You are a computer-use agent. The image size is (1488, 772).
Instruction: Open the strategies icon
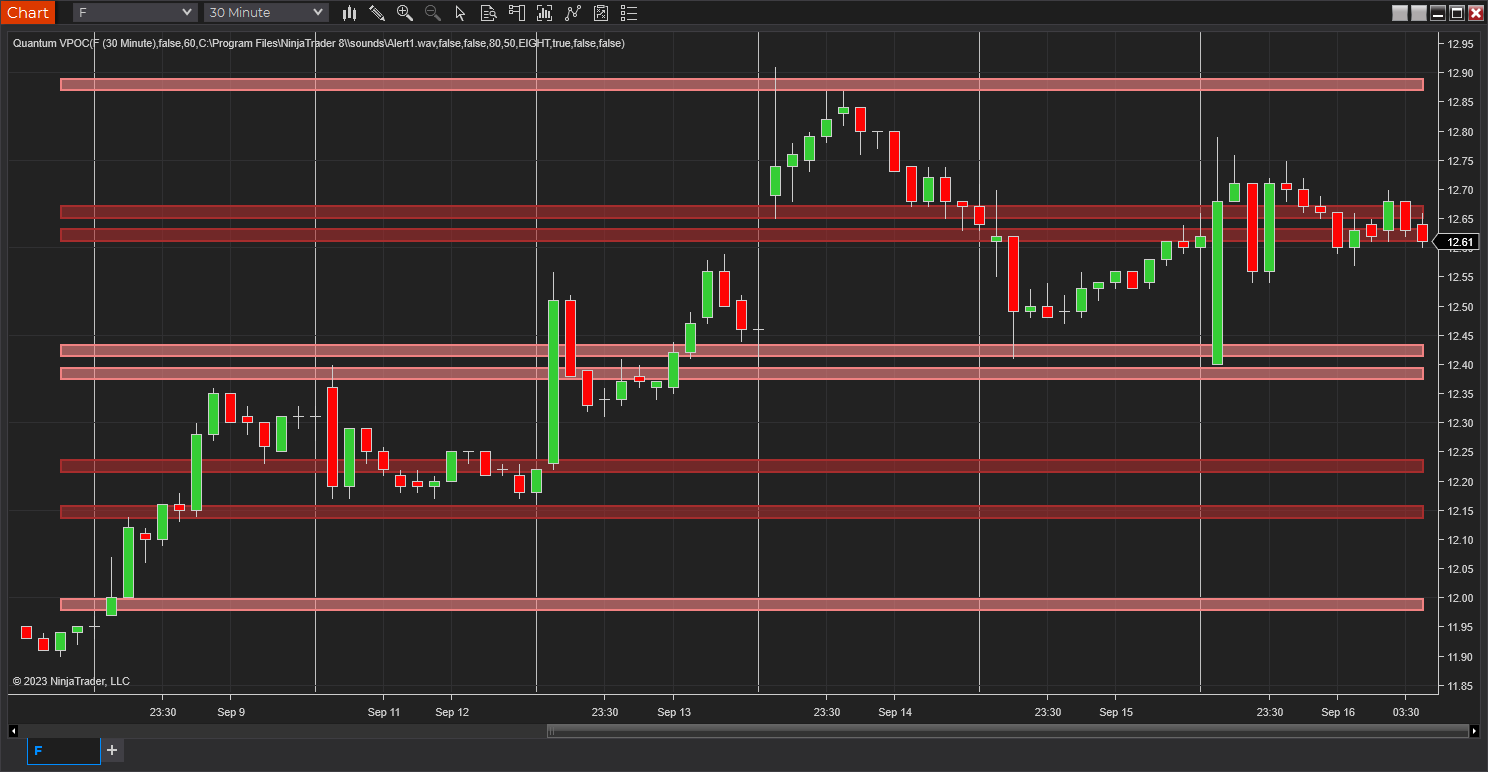click(573, 13)
